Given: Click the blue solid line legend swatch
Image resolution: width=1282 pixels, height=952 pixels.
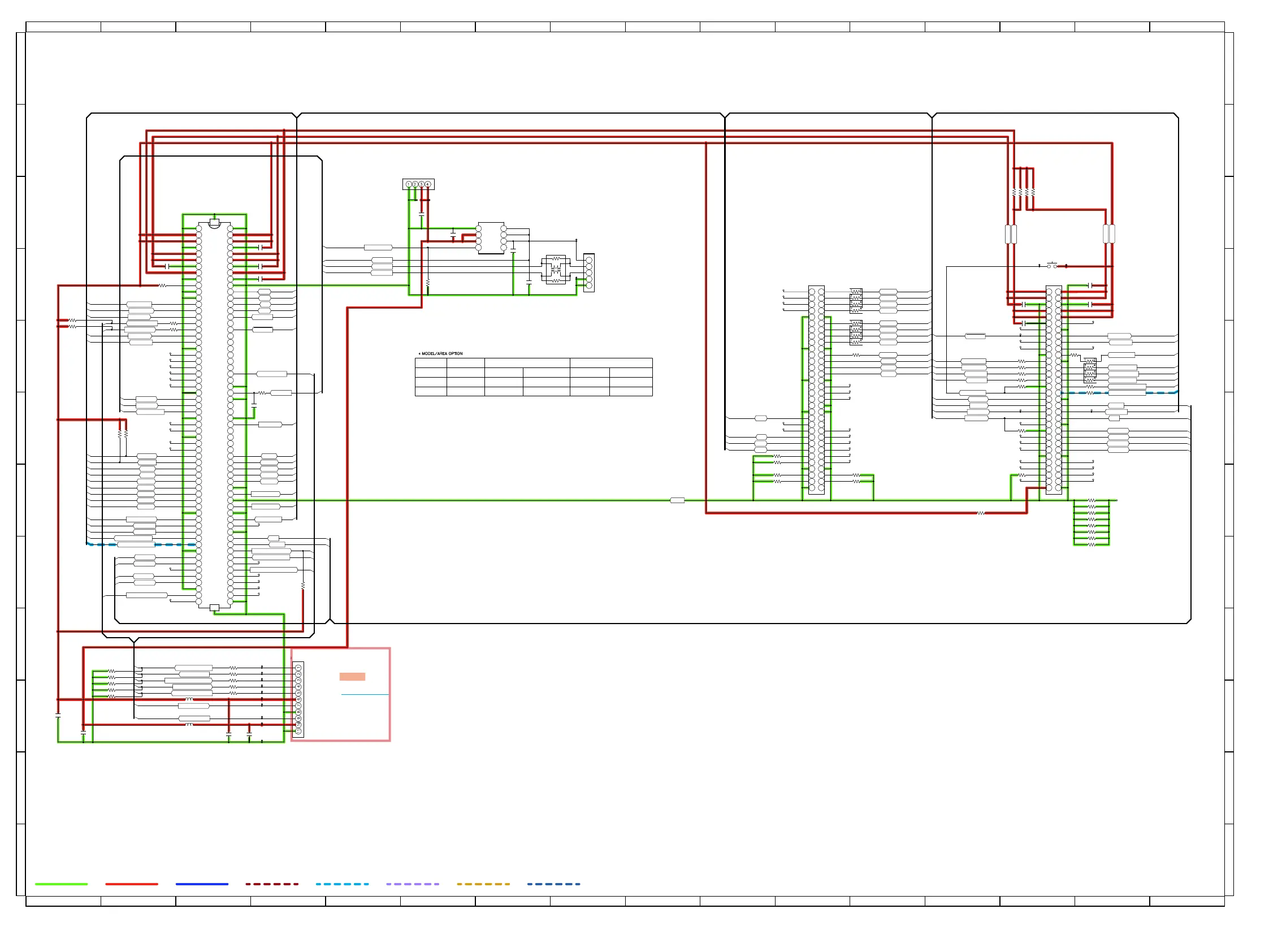Looking at the screenshot, I should [x=202, y=884].
